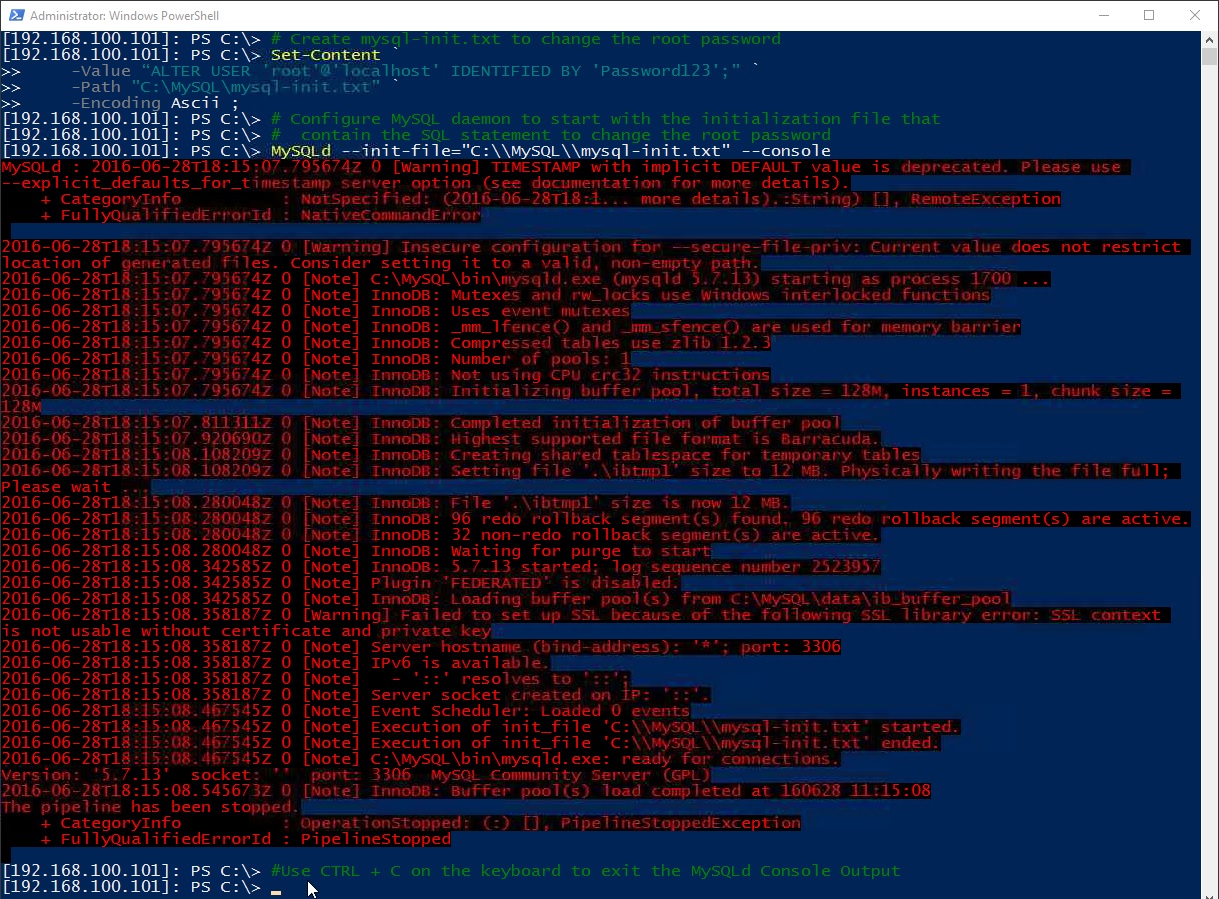The width and height of the screenshot is (1219, 899).
Task: Click 'FullyQualifiedErrorId : NativeCommandError' line
Action: pos(261,215)
